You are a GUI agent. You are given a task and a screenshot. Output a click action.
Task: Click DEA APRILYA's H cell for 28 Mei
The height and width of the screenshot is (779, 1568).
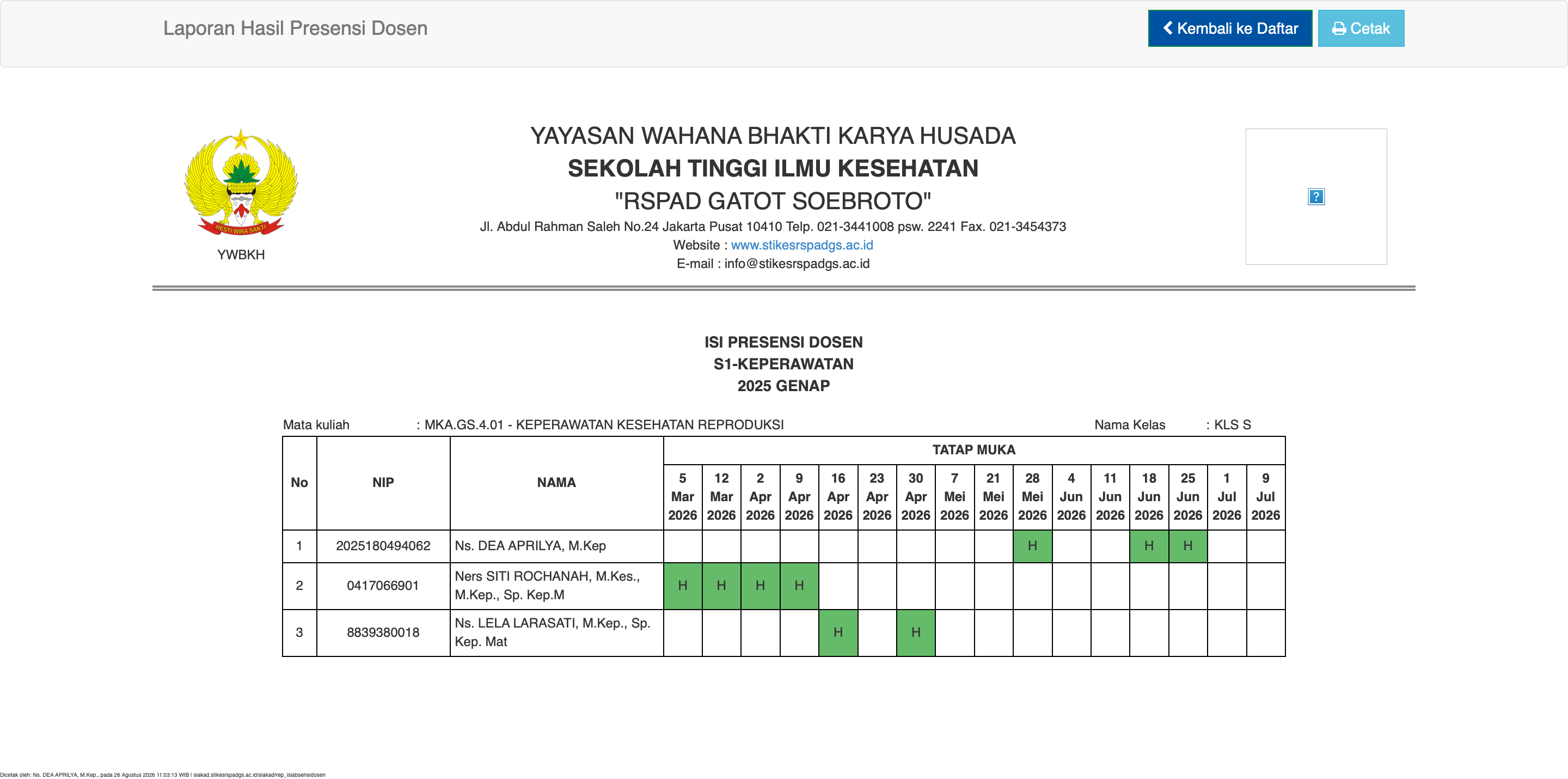pyautogui.click(x=1032, y=546)
